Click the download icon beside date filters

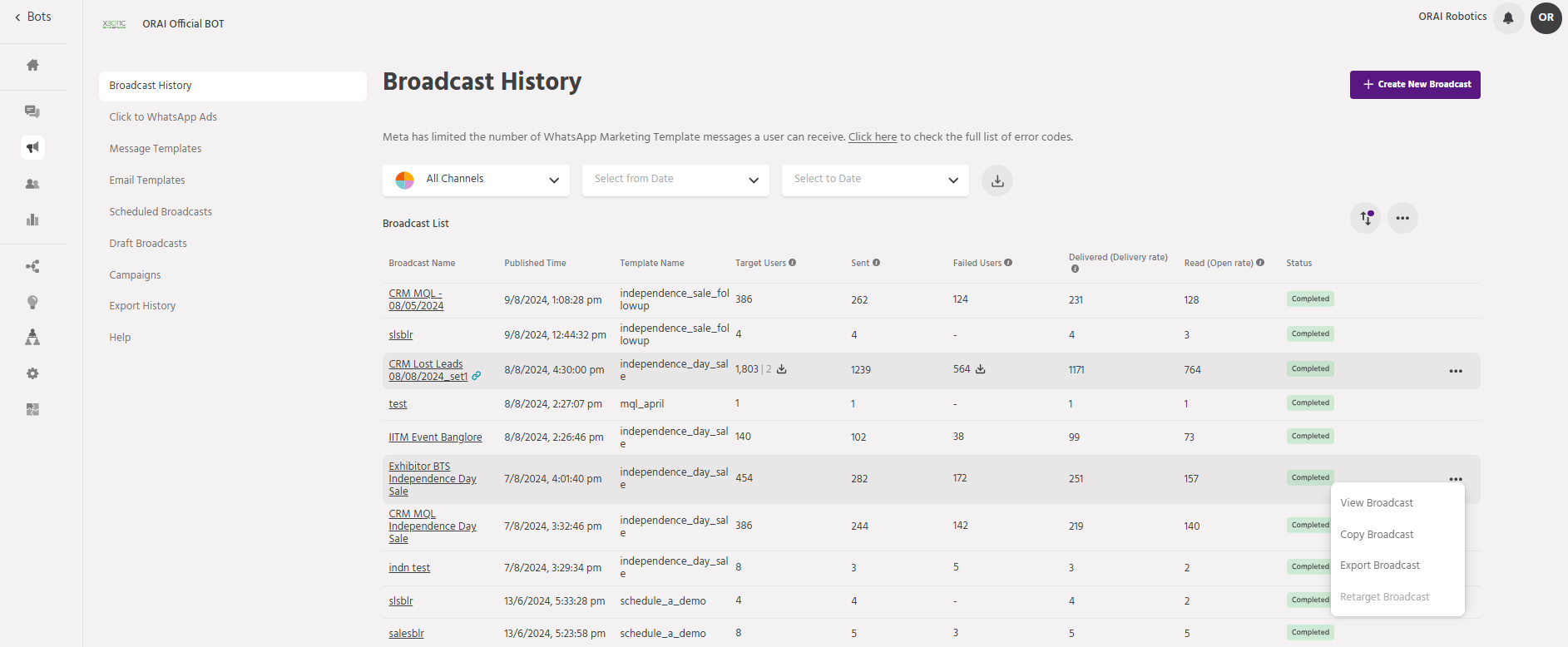997,180
